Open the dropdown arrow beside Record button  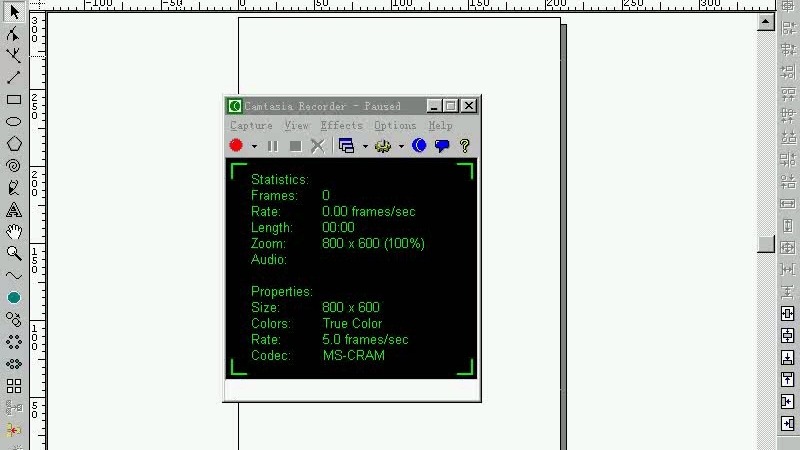(x=254, y=146)
